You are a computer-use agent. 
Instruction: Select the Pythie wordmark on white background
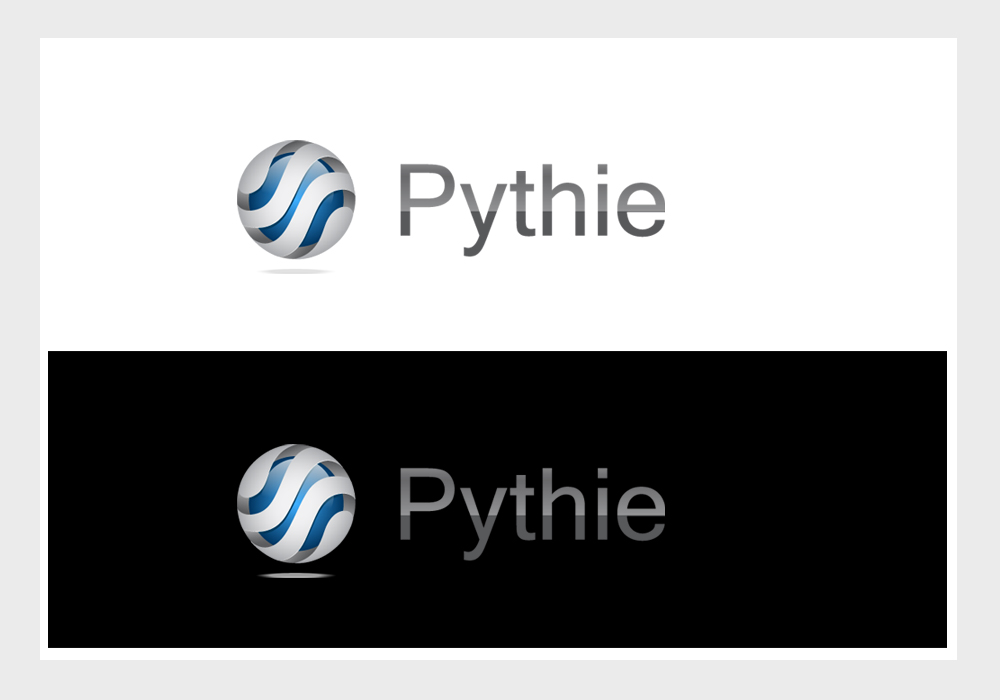[533, 210]
